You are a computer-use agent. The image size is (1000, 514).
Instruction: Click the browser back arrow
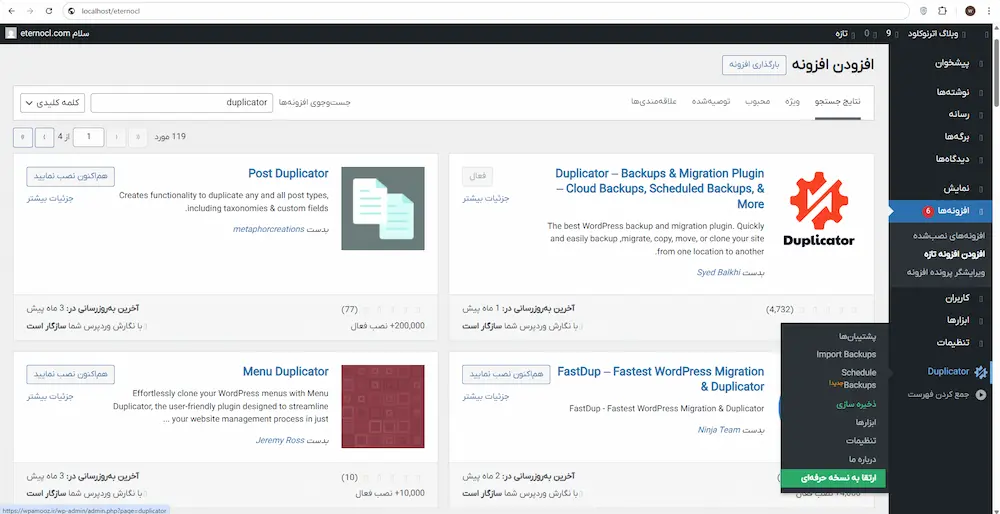click(11, 11)
